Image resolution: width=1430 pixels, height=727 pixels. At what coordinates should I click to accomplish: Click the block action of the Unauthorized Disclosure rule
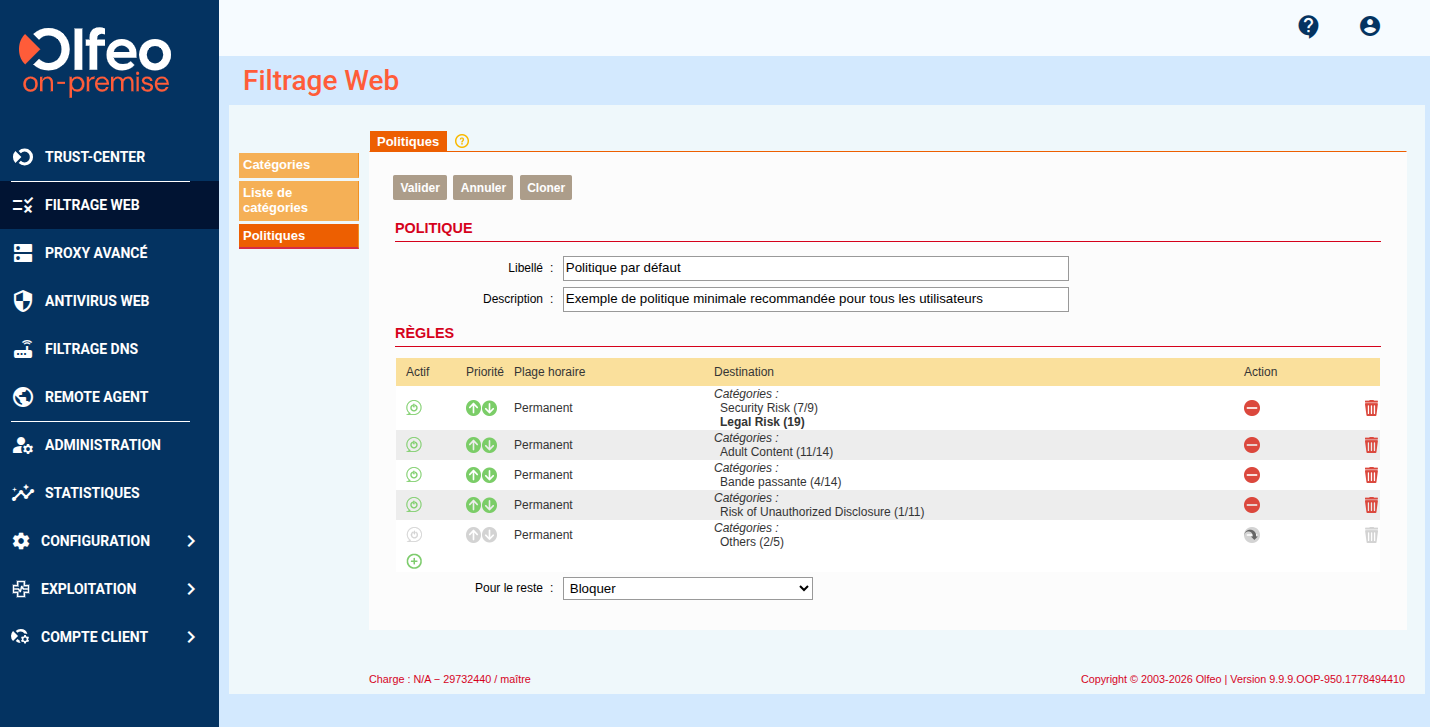click(x=1252, y=505)
